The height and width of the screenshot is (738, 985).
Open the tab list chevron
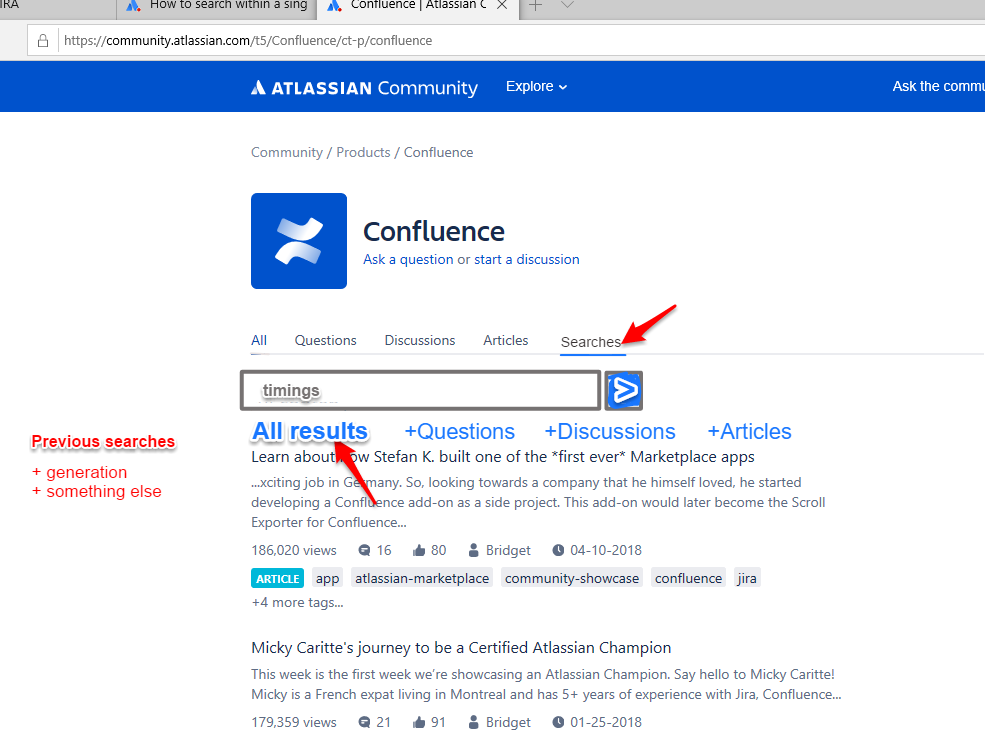[x=567, y=5]
